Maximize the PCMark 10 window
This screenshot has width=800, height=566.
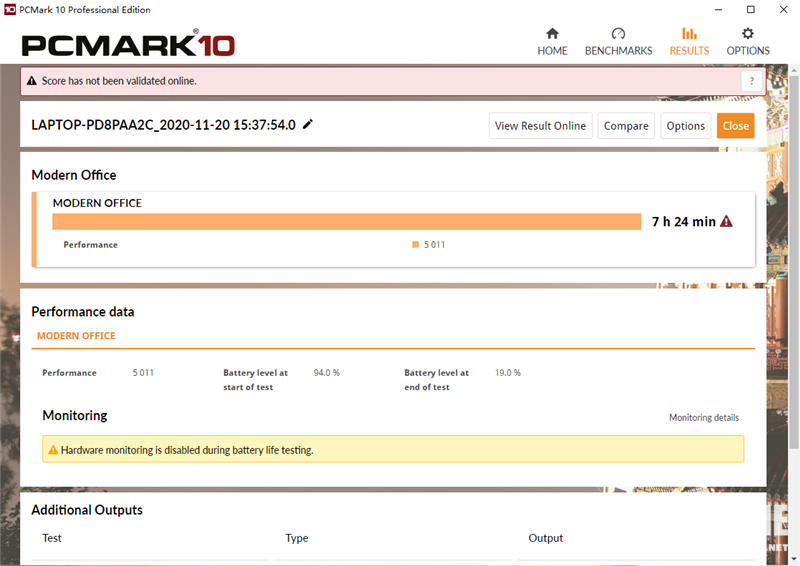[751, 10]
